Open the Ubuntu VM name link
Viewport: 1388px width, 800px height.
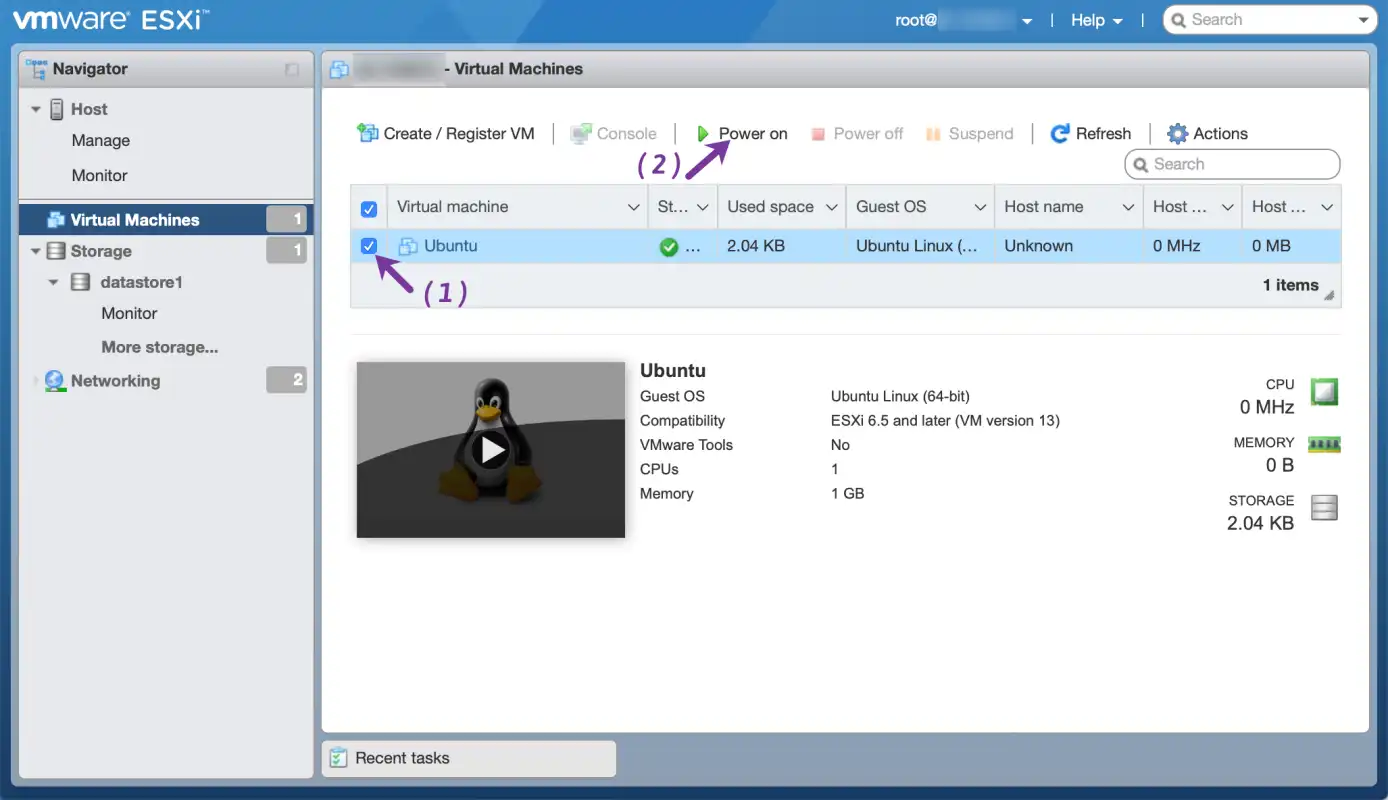(450, 246)
